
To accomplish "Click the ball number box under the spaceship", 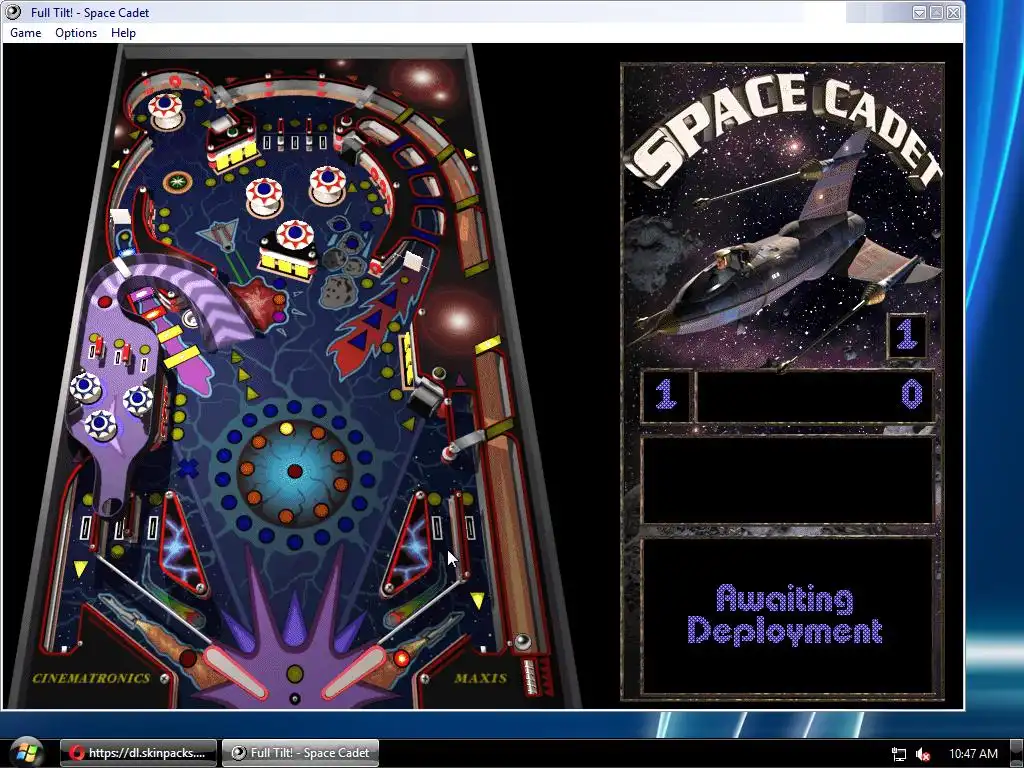I will click(906, 336).
